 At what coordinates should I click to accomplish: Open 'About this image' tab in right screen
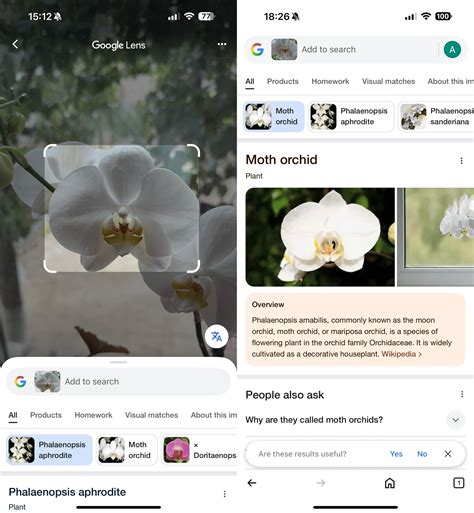coord(451,81)
